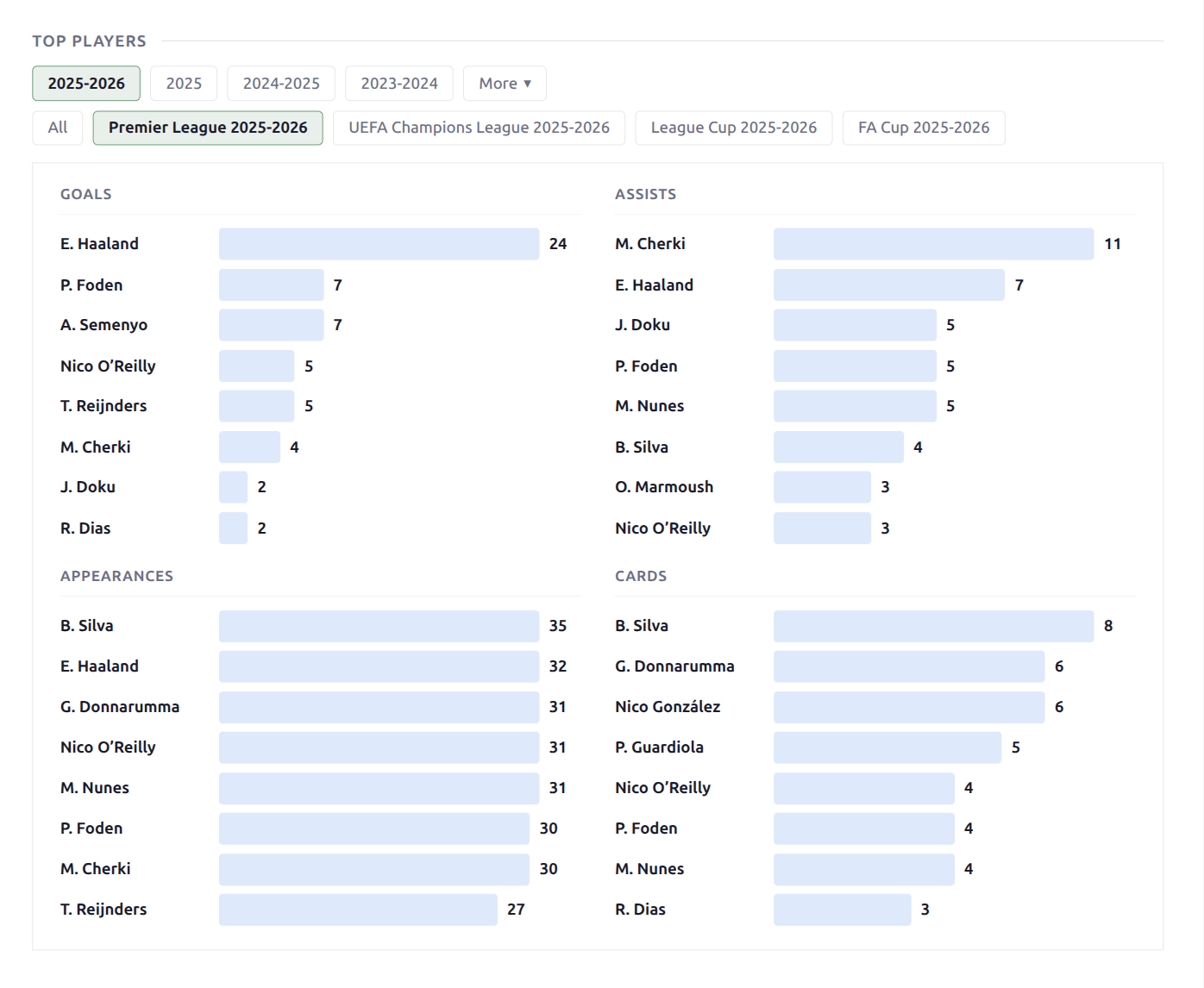Click the TOP PLAYERS heading

[x=90, y=41]
